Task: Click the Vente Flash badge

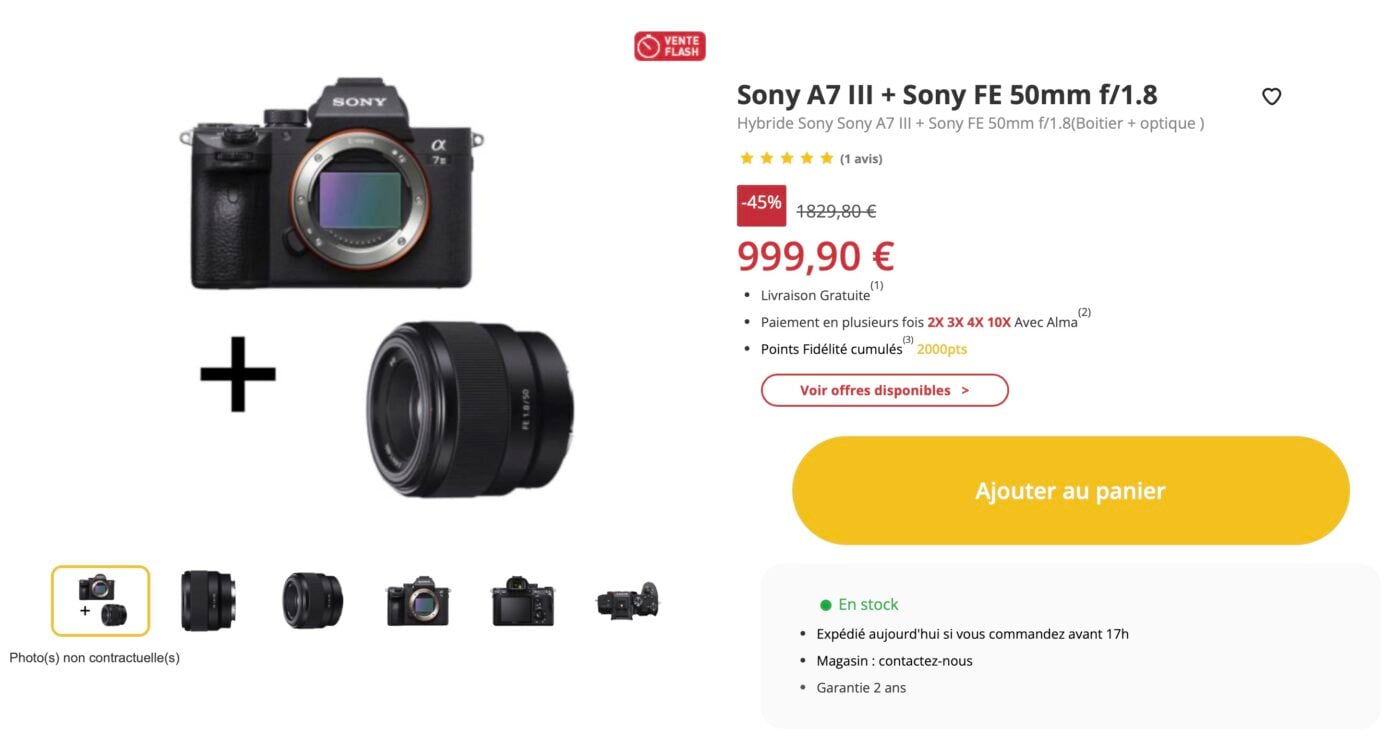Action: pos(670,46)
